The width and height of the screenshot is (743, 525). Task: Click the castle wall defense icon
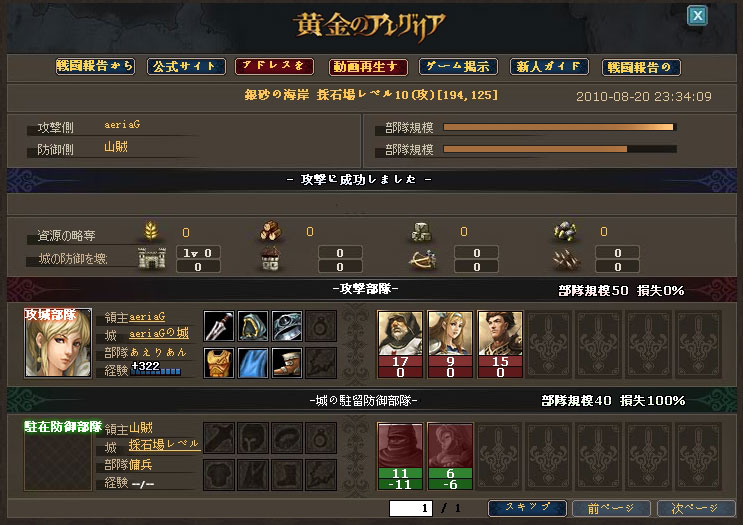[x=152, y=259]
